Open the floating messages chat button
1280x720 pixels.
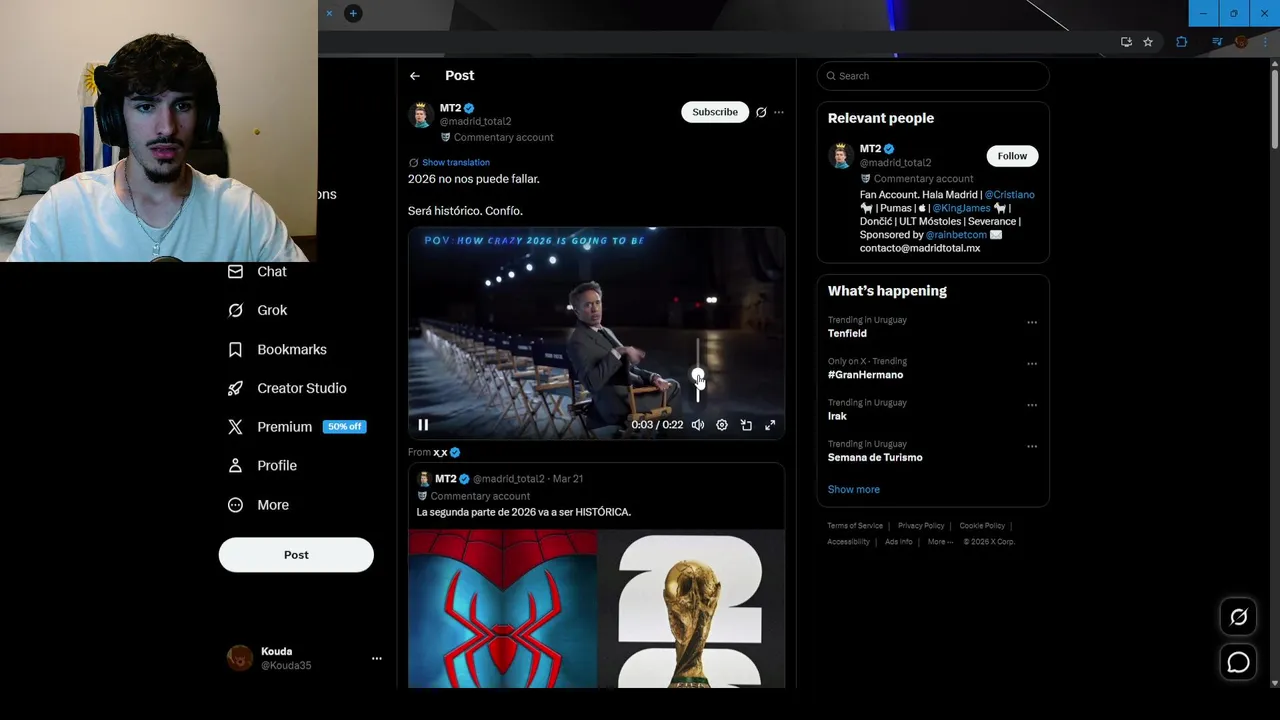coord(1238,663)
